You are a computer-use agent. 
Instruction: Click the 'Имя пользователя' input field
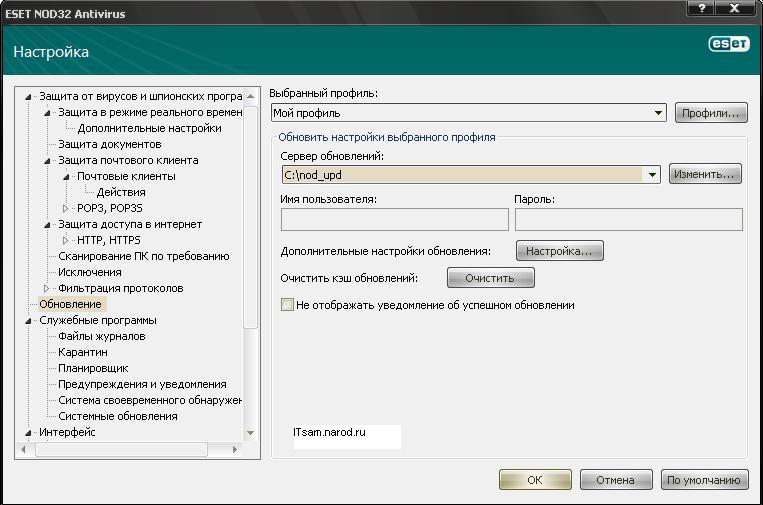tap(395, 220)
